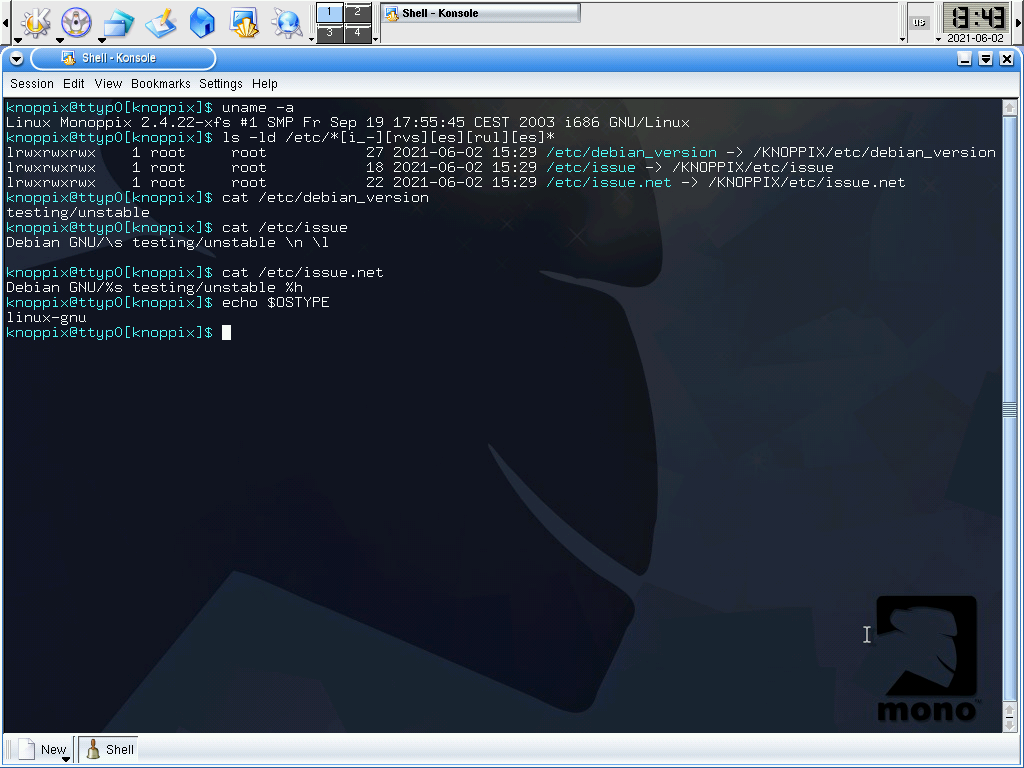This screenshot has height=768, width=1024.
Task: Click the digital clock in panel
Action: click(978, 18)
